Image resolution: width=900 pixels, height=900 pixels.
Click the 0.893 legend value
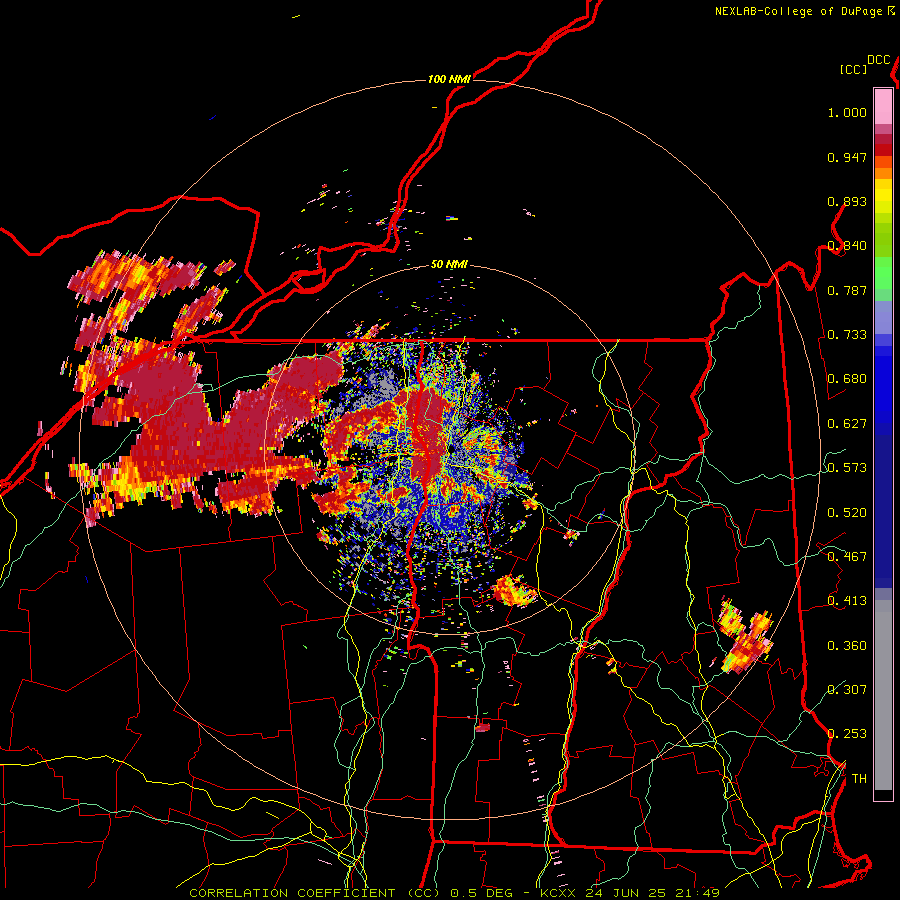pyautogui.click(x=847, y=201)
